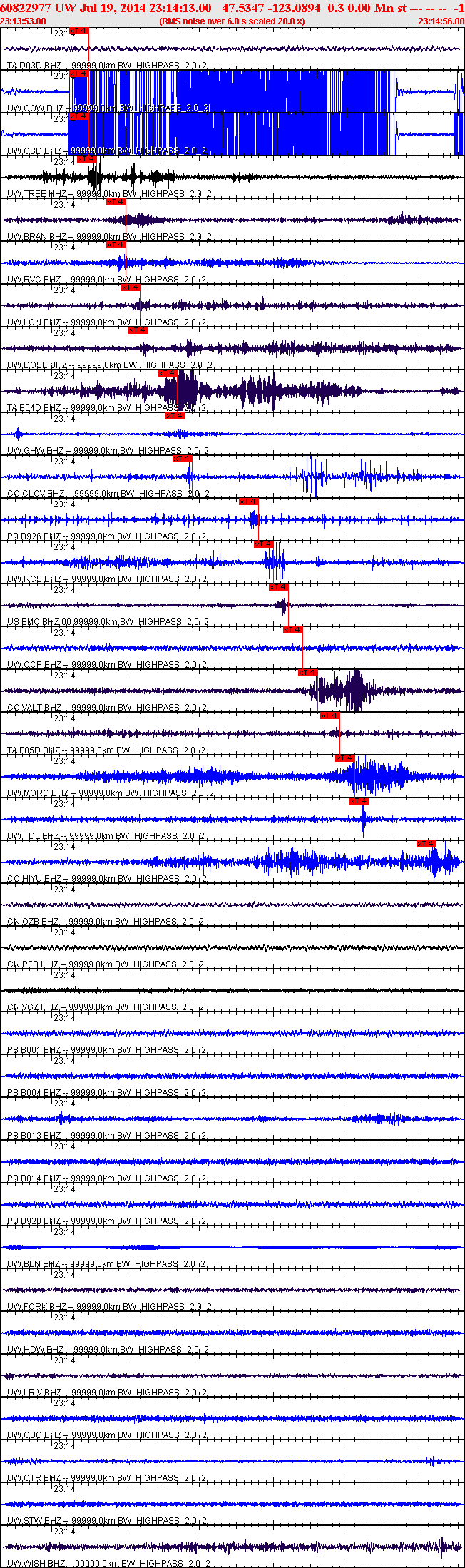Click the red pick flag on UW.OSD trace
This screenshot has width=465, height=1568.
(79, 116)
